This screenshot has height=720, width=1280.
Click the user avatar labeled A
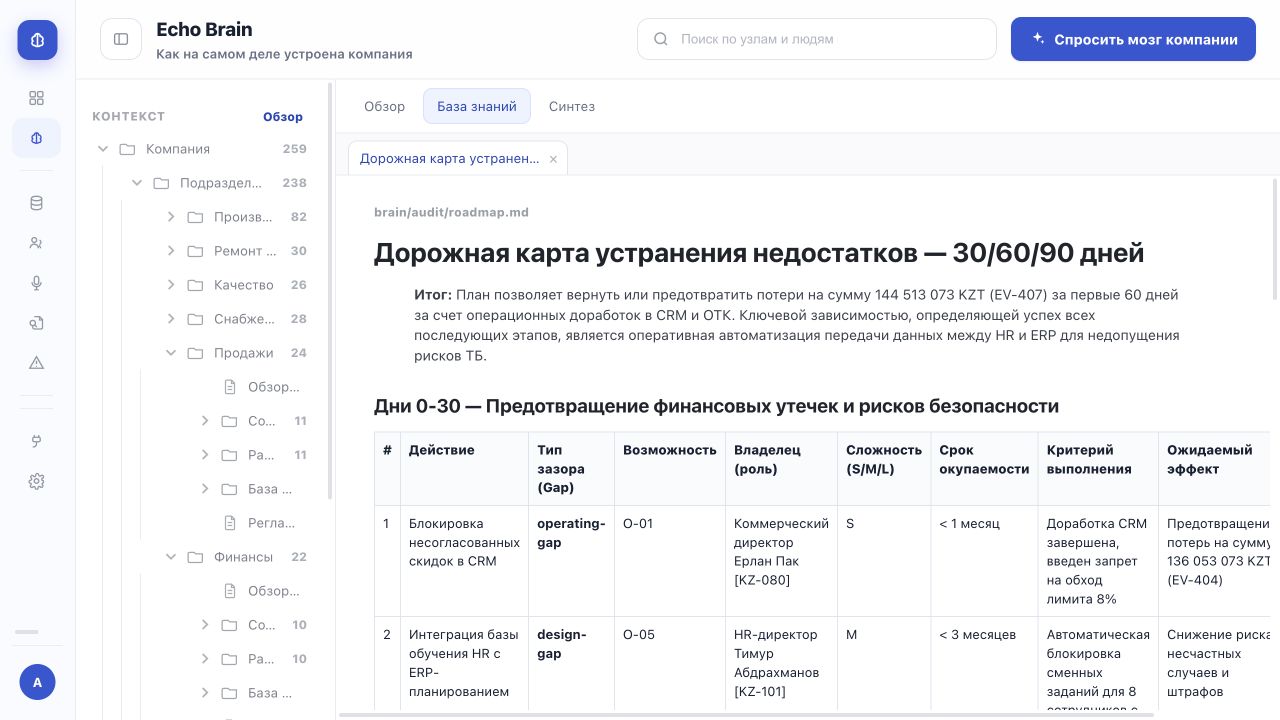pos(37,682)
